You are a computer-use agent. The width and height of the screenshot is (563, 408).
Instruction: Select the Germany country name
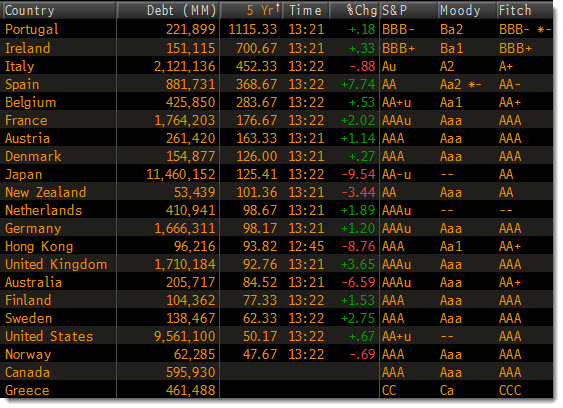[33, 228]
